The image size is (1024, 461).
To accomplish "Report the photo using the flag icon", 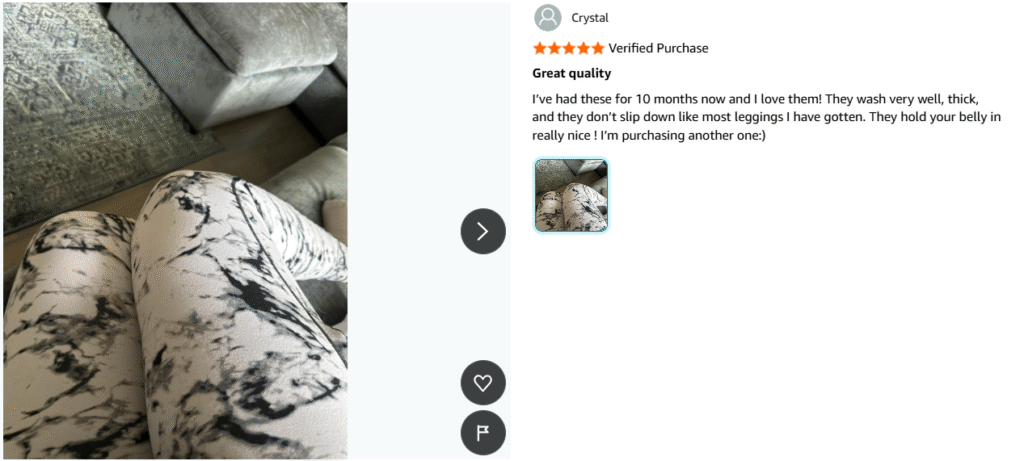I will click(483, 433).
